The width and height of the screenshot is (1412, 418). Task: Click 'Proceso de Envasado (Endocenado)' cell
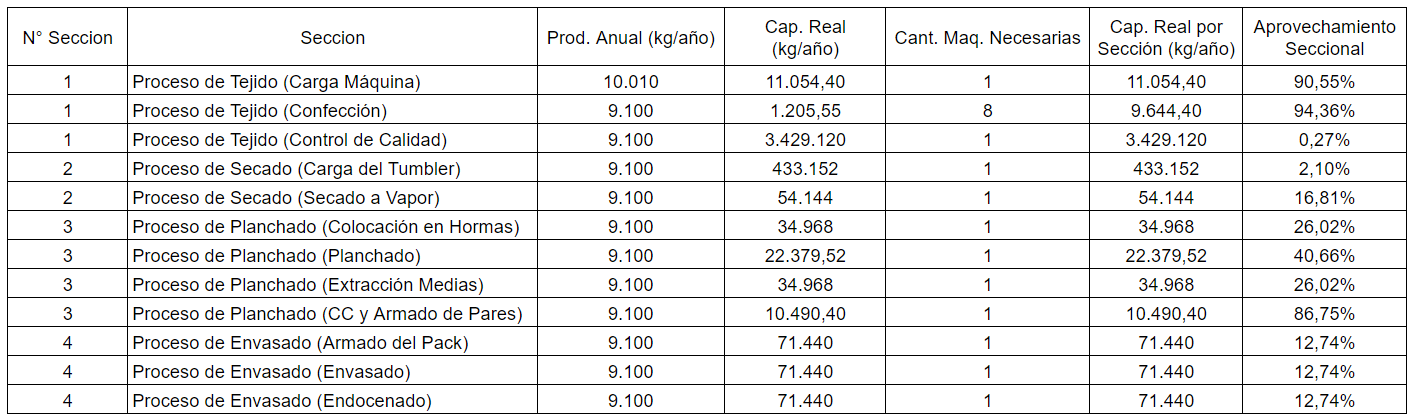tap(332, 401)
